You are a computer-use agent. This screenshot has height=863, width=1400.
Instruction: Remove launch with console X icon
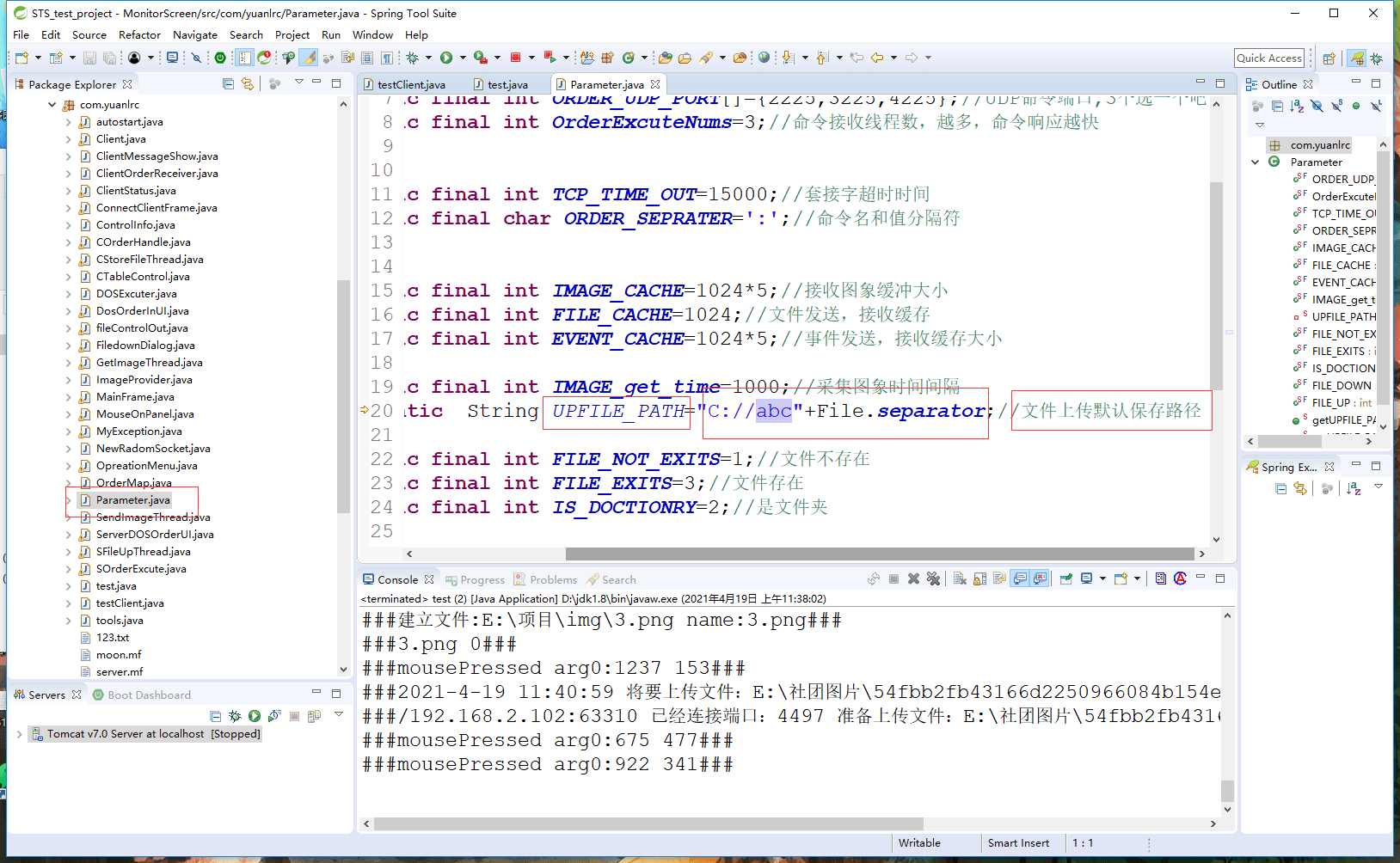(x=913, y=578)
